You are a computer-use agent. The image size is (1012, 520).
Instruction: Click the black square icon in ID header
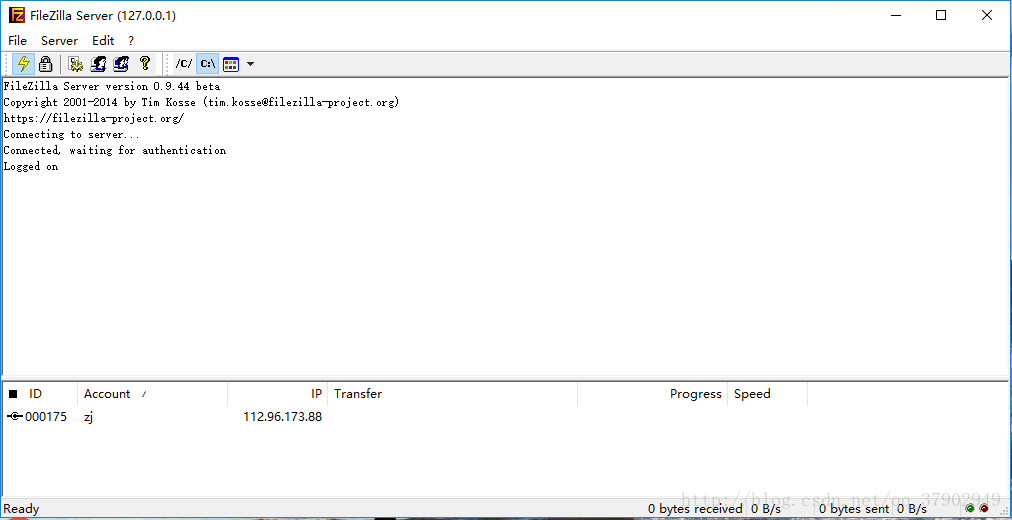tap(14, 394)
